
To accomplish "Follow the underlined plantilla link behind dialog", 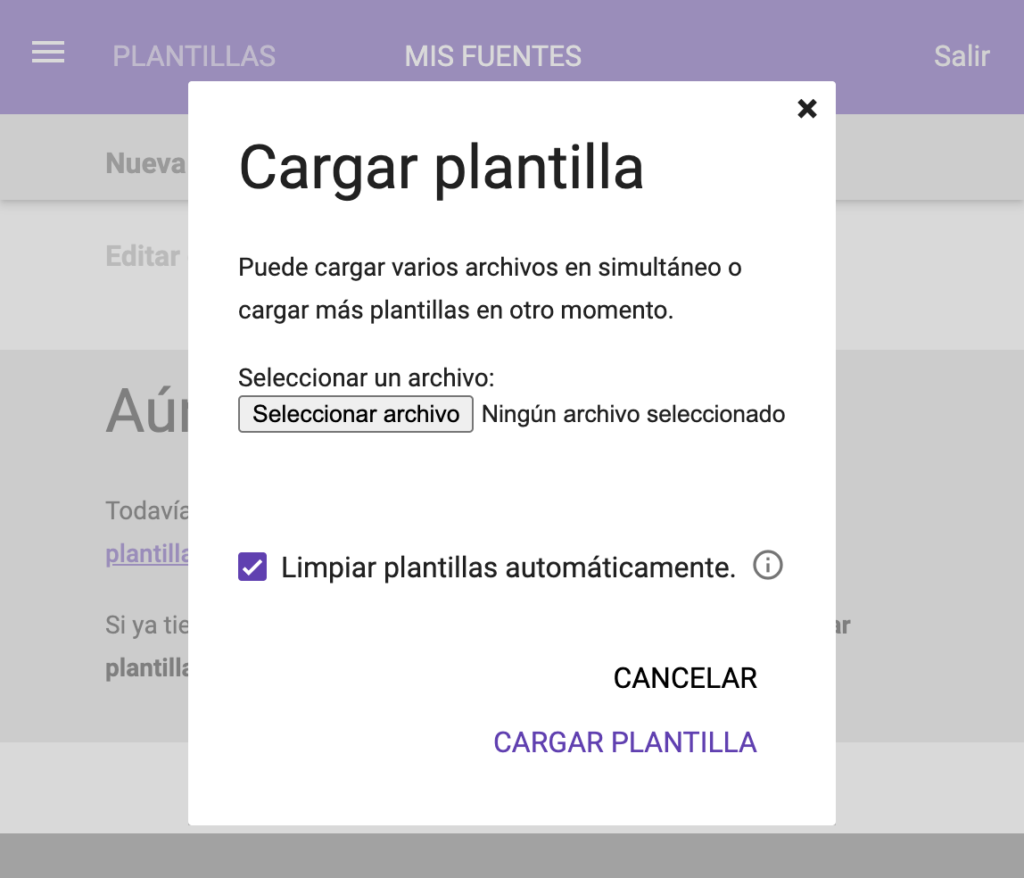I will [147, 553].
